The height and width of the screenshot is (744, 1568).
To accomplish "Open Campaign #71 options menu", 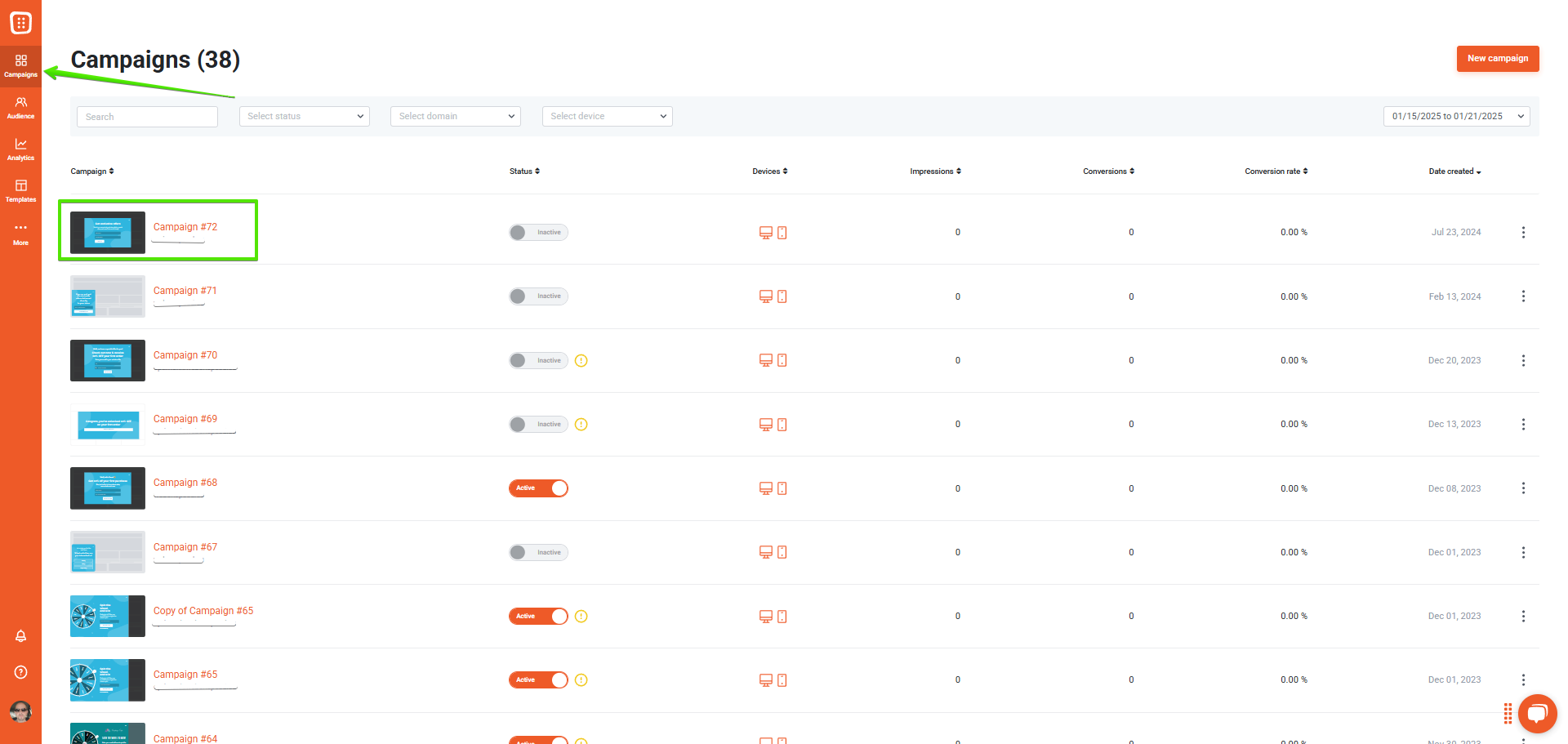I will (x=1523, y=296).
